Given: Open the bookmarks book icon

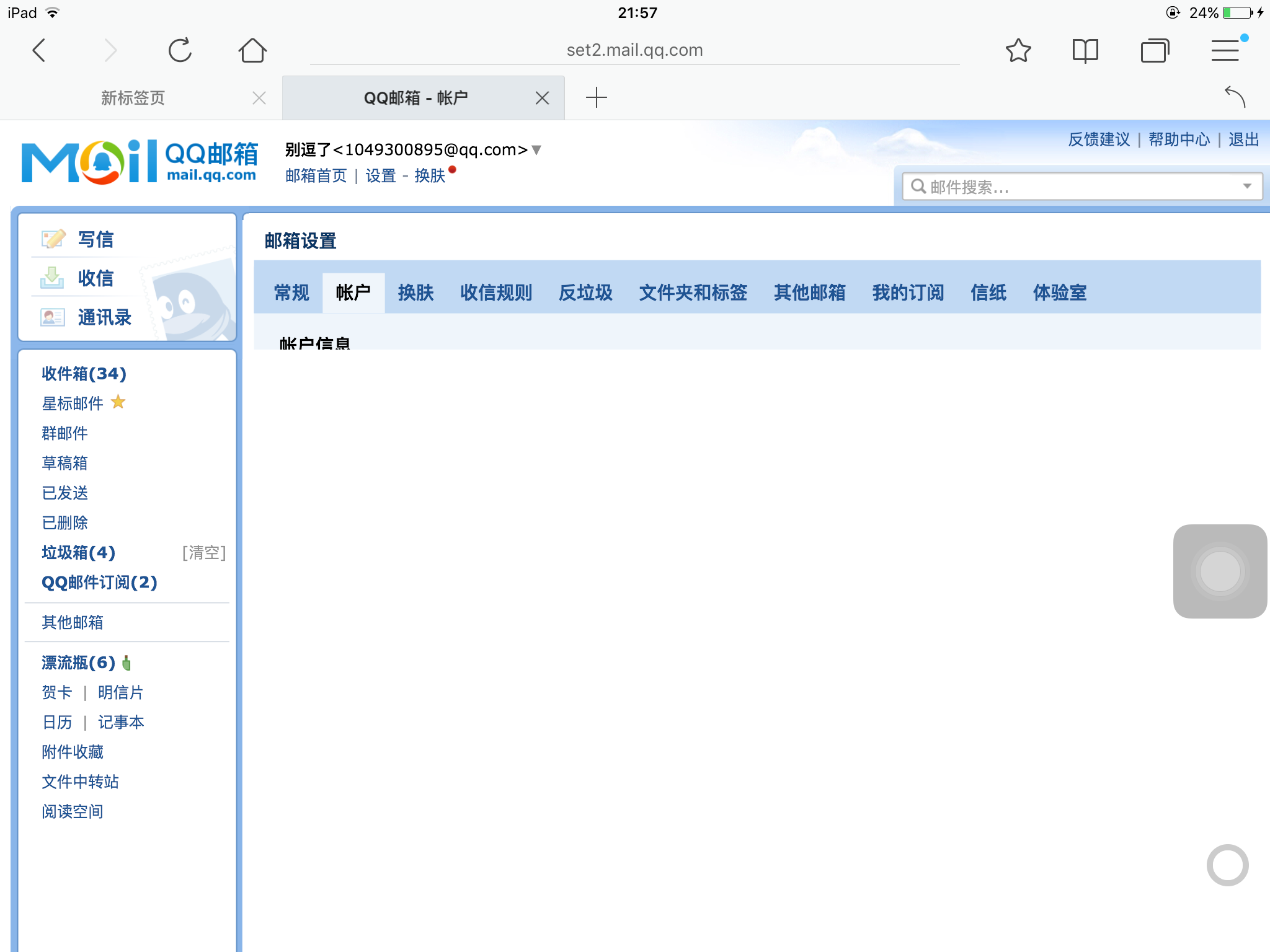Looking at the screenshot, I should click(1085, 50).
